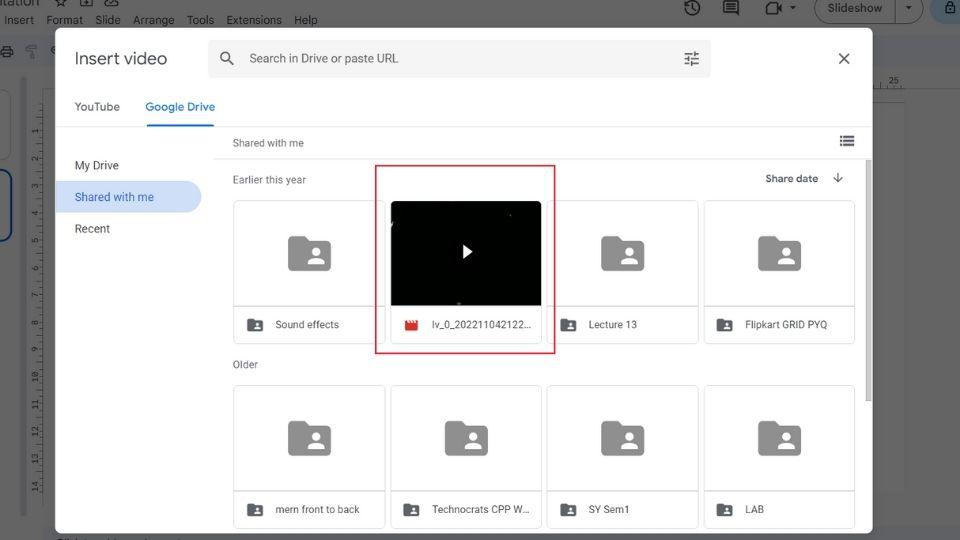Screen dimensions: 960x540
Task: Click LAB folder icon
Action: pos(779,438)
